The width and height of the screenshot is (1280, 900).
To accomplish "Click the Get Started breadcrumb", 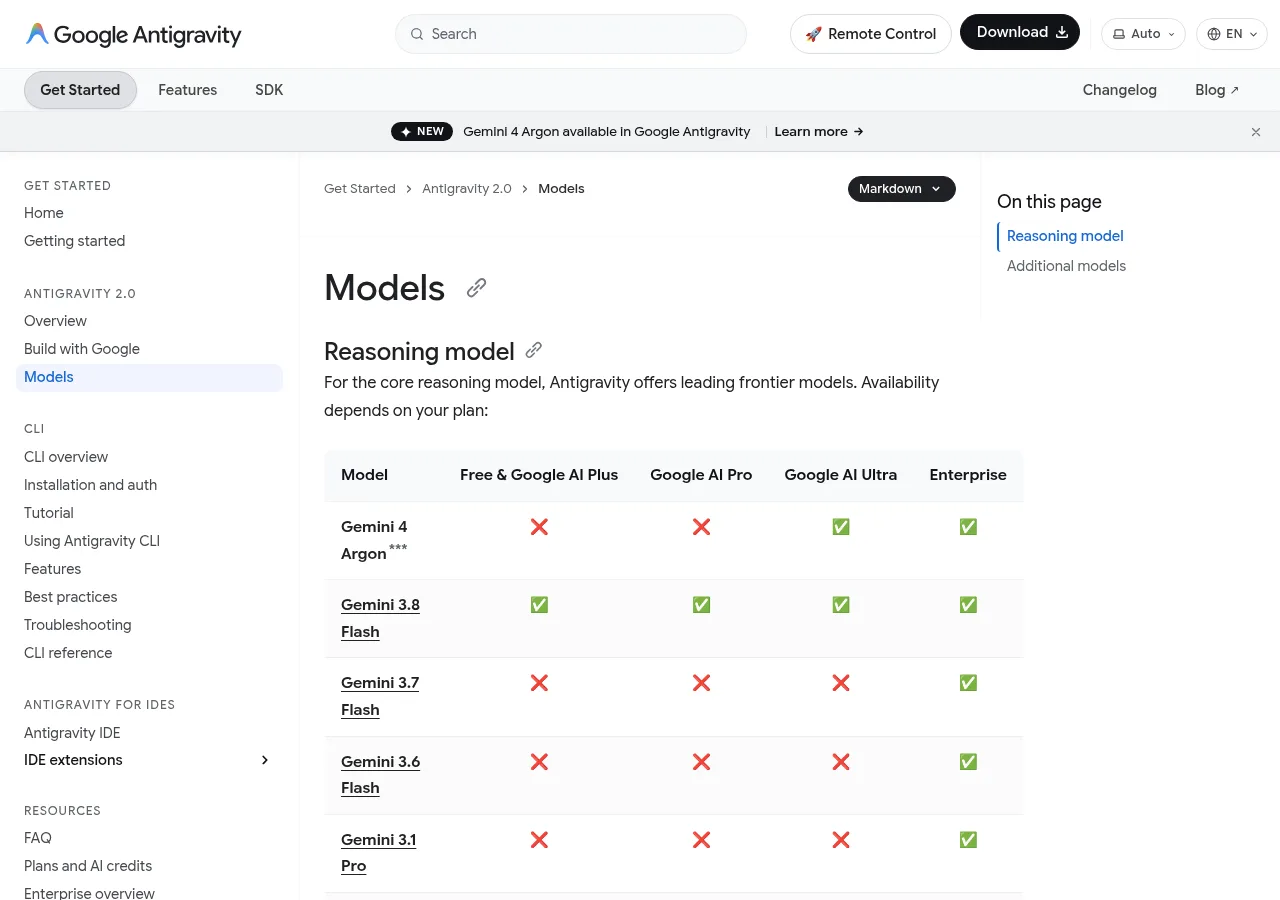I will pyautogui.click(x=360, y=189).
